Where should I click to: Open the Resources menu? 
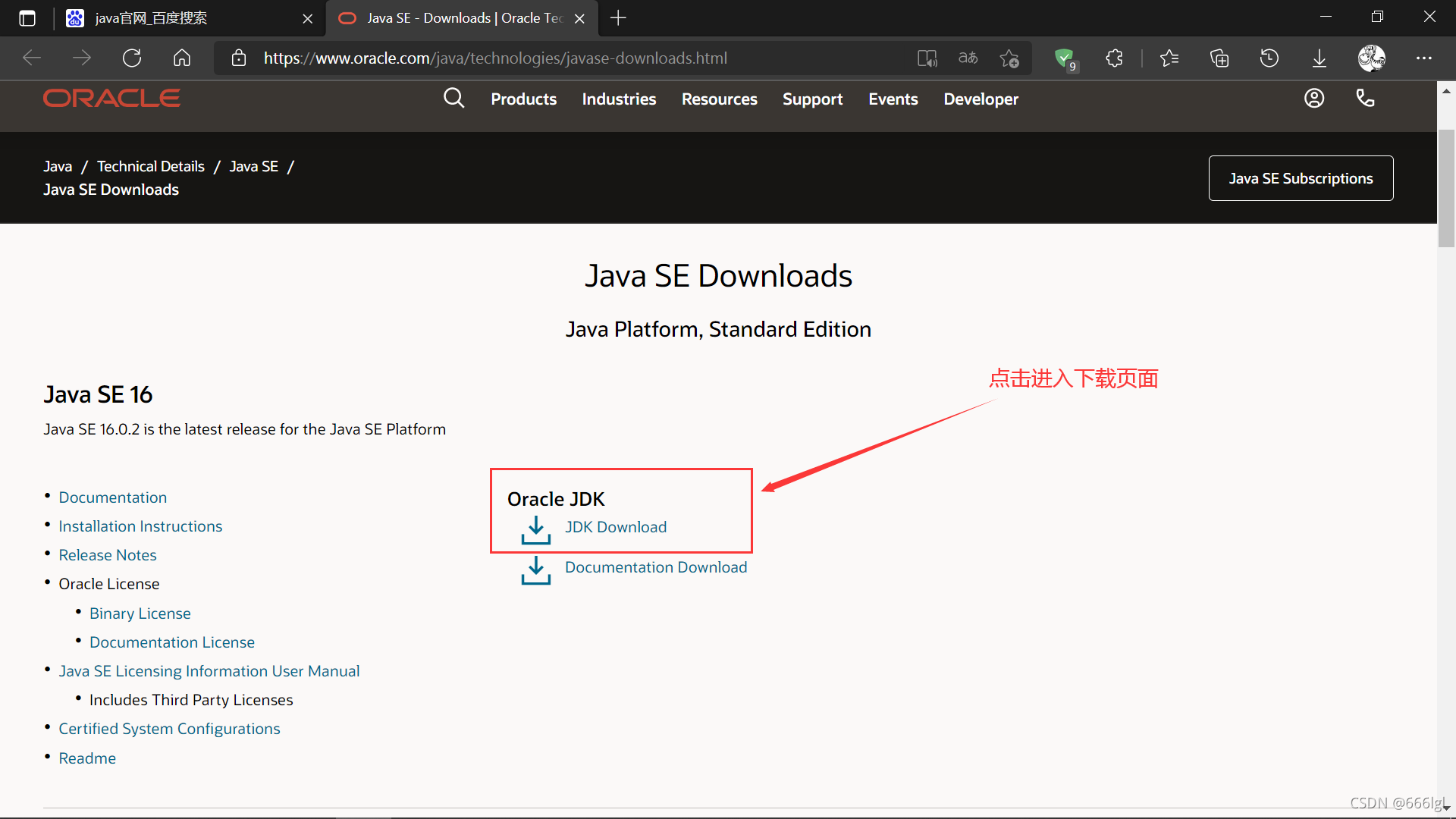[x=719, y=99]
